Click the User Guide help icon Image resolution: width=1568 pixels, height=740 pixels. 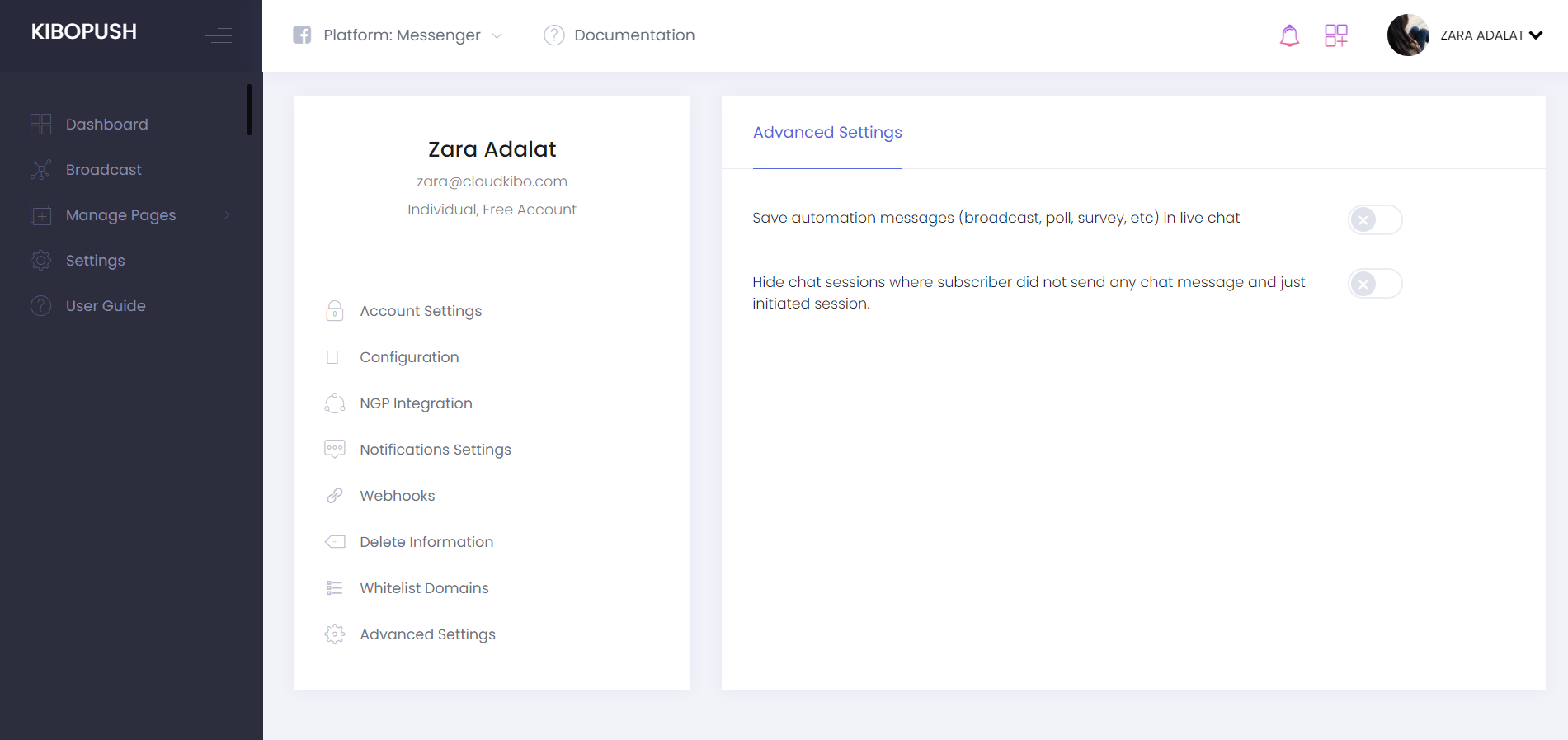(40, 306)
